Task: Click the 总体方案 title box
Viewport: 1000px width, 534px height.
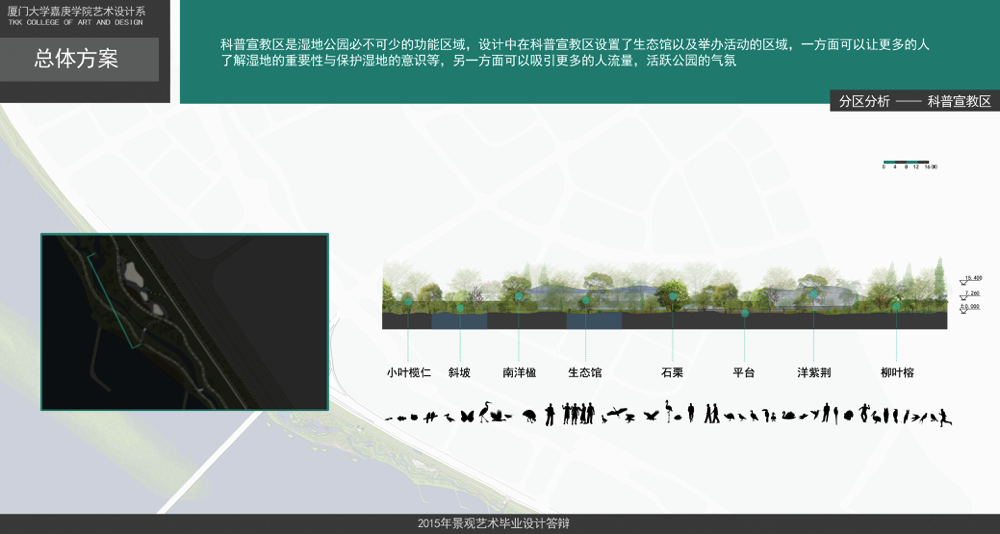Action: coord(79,59)
